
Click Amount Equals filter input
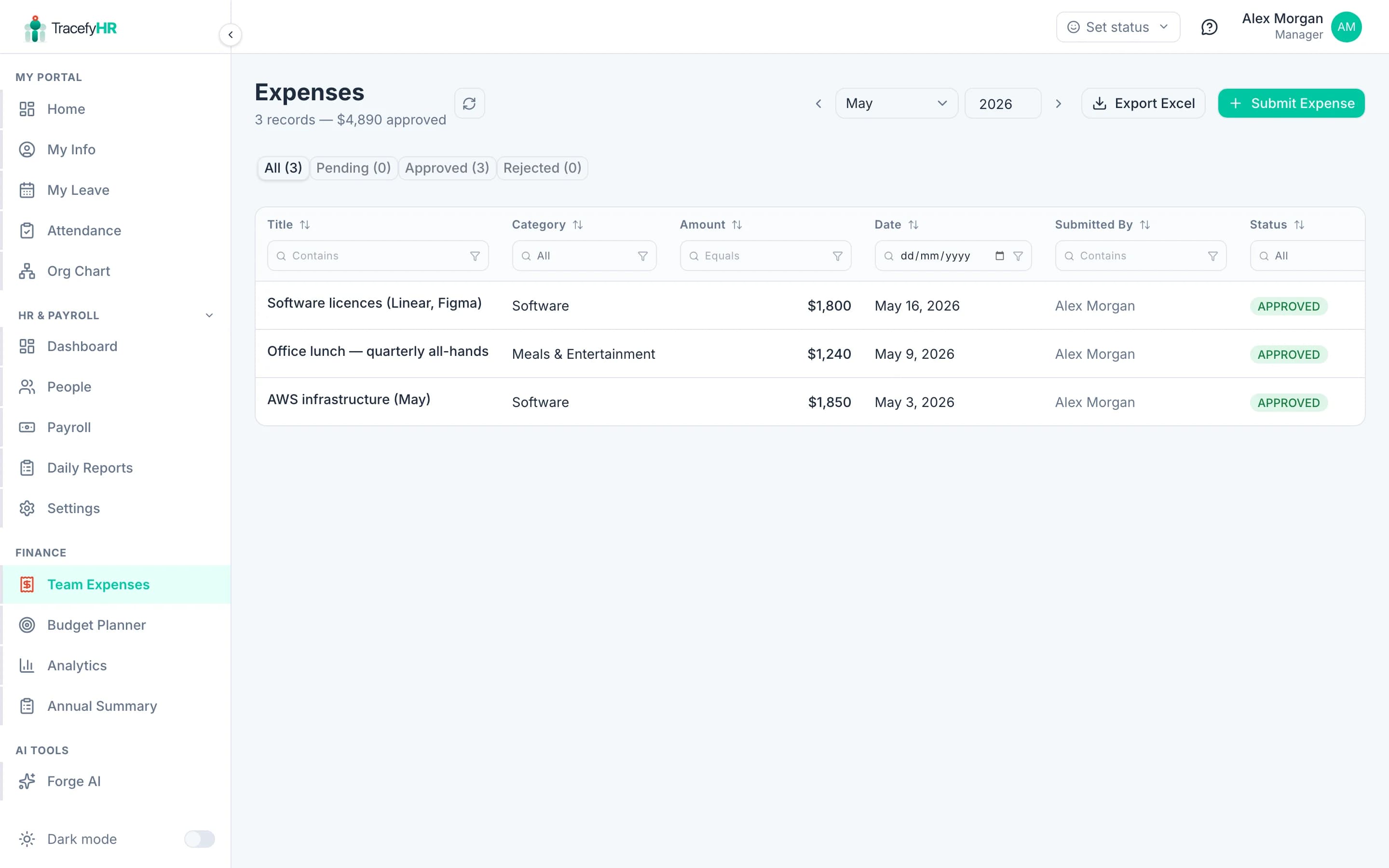click(765, 256)
